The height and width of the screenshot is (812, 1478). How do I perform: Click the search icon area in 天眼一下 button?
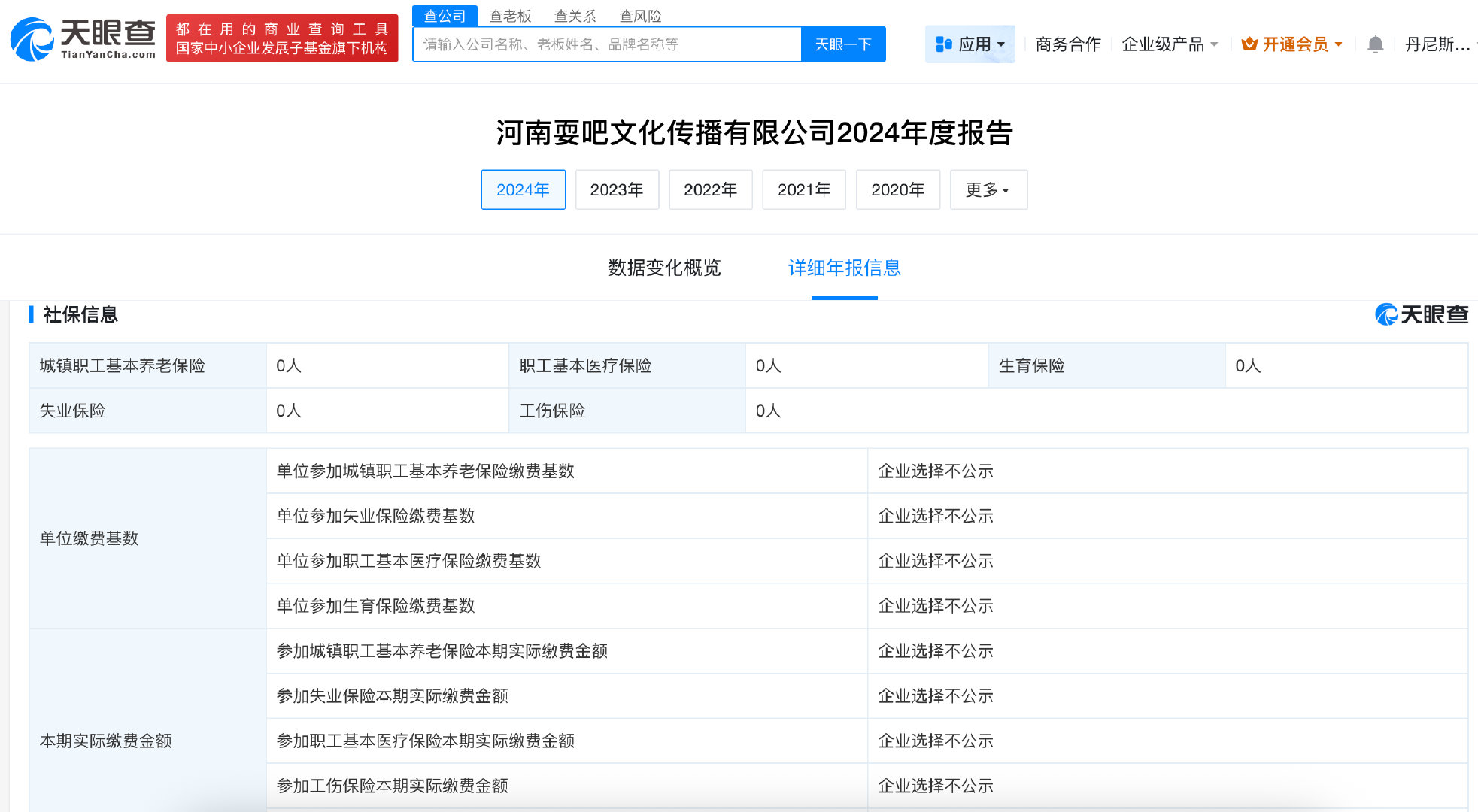click(842, 44)
